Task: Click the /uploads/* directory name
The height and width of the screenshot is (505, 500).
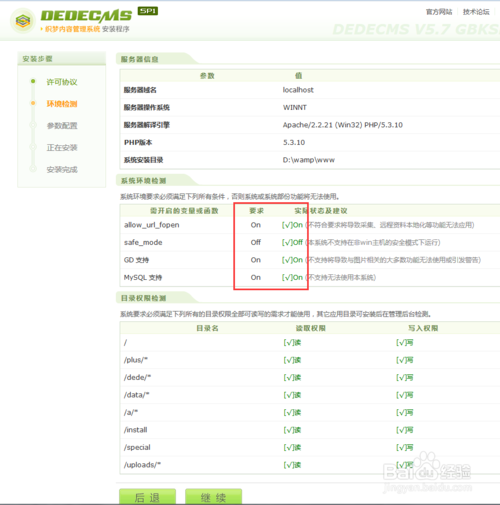Action: coord(142,465)
